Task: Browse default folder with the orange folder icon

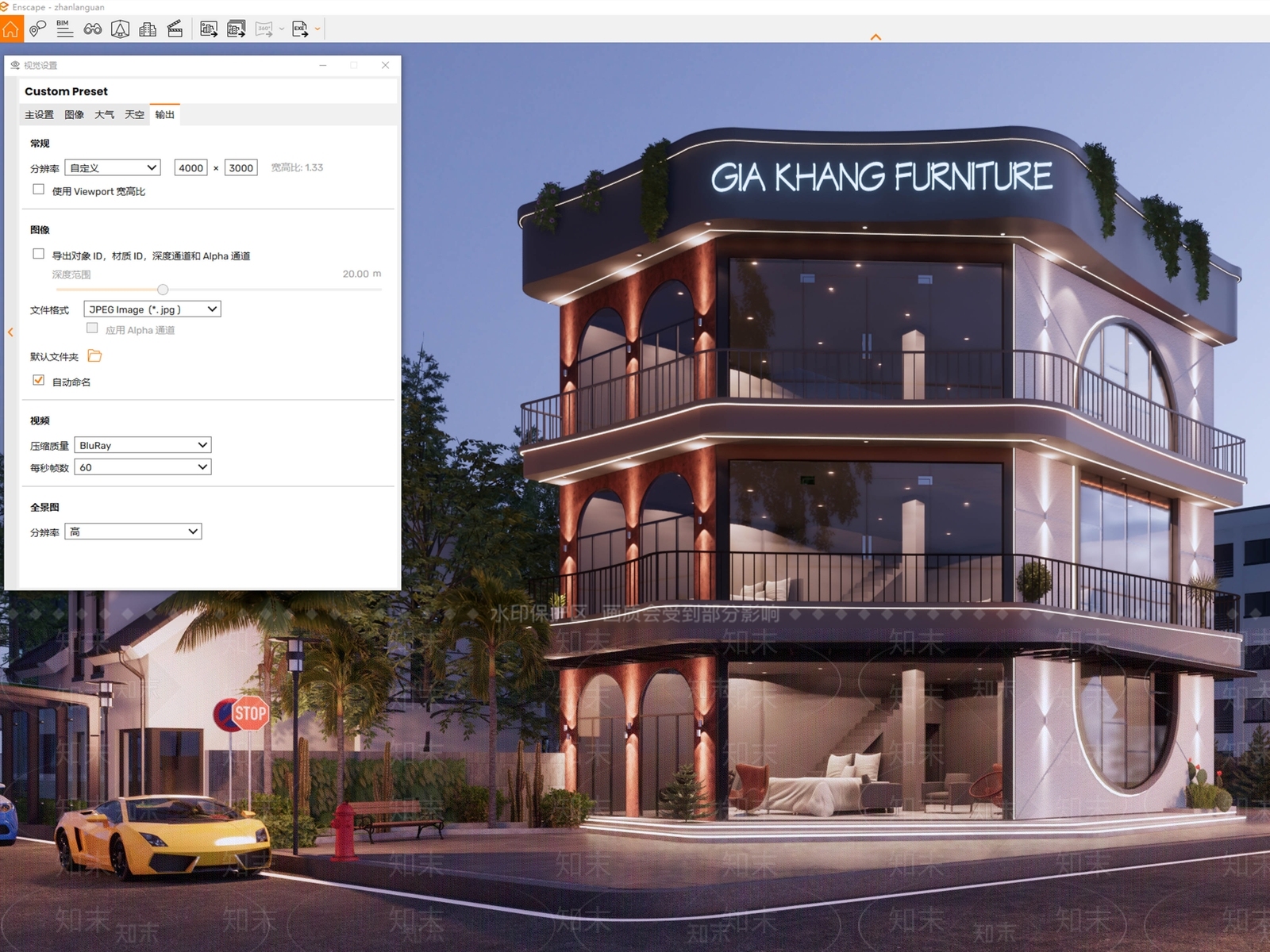Action: [x=94, y=355]
